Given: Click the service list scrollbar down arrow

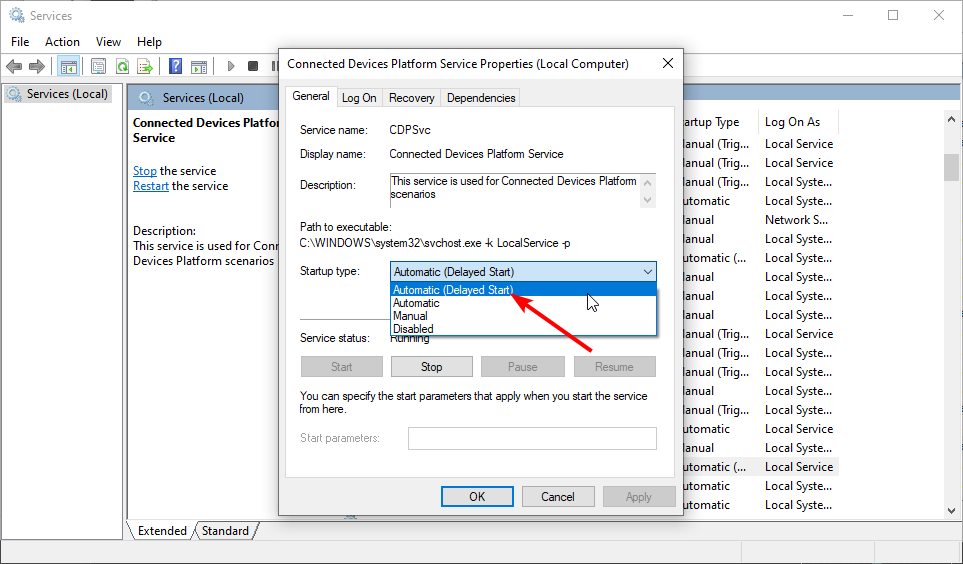Looking at the screenshot, I should (951, 510).
